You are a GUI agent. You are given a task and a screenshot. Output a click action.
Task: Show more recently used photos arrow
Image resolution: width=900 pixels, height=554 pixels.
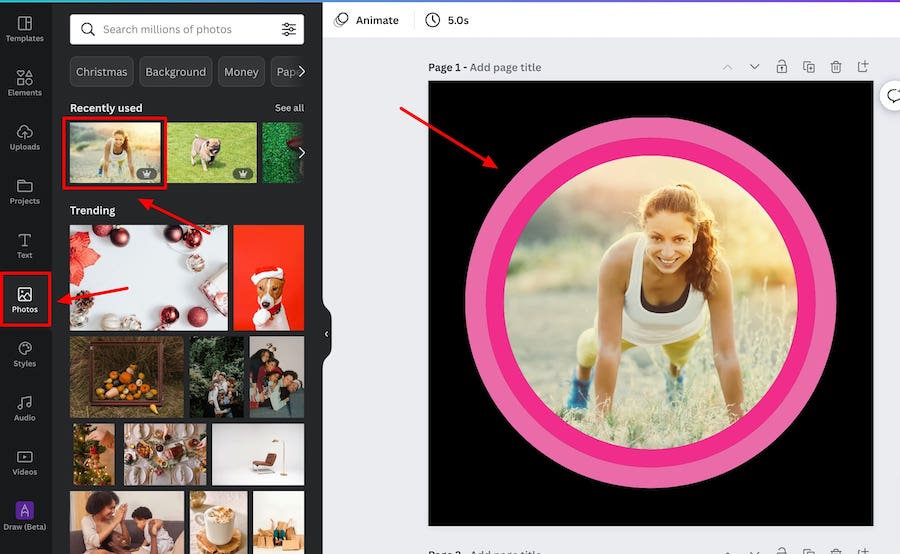tap(301, 153)
